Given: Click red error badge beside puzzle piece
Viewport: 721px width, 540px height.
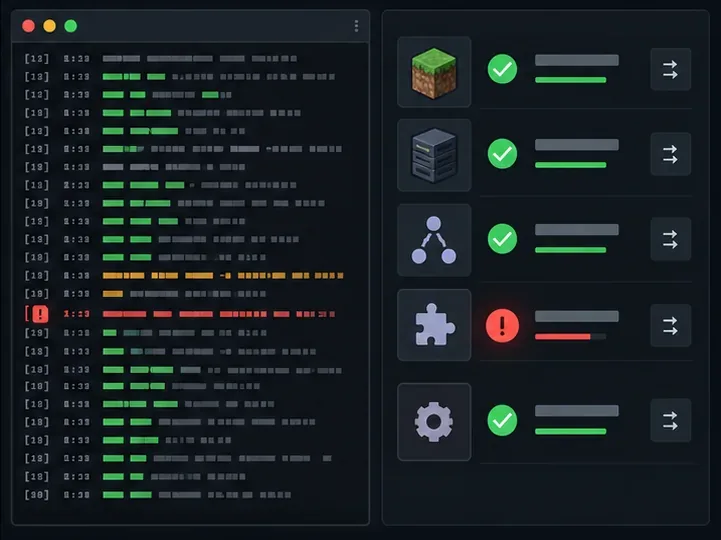Looking at the screenshot, I should pos(502,326).
